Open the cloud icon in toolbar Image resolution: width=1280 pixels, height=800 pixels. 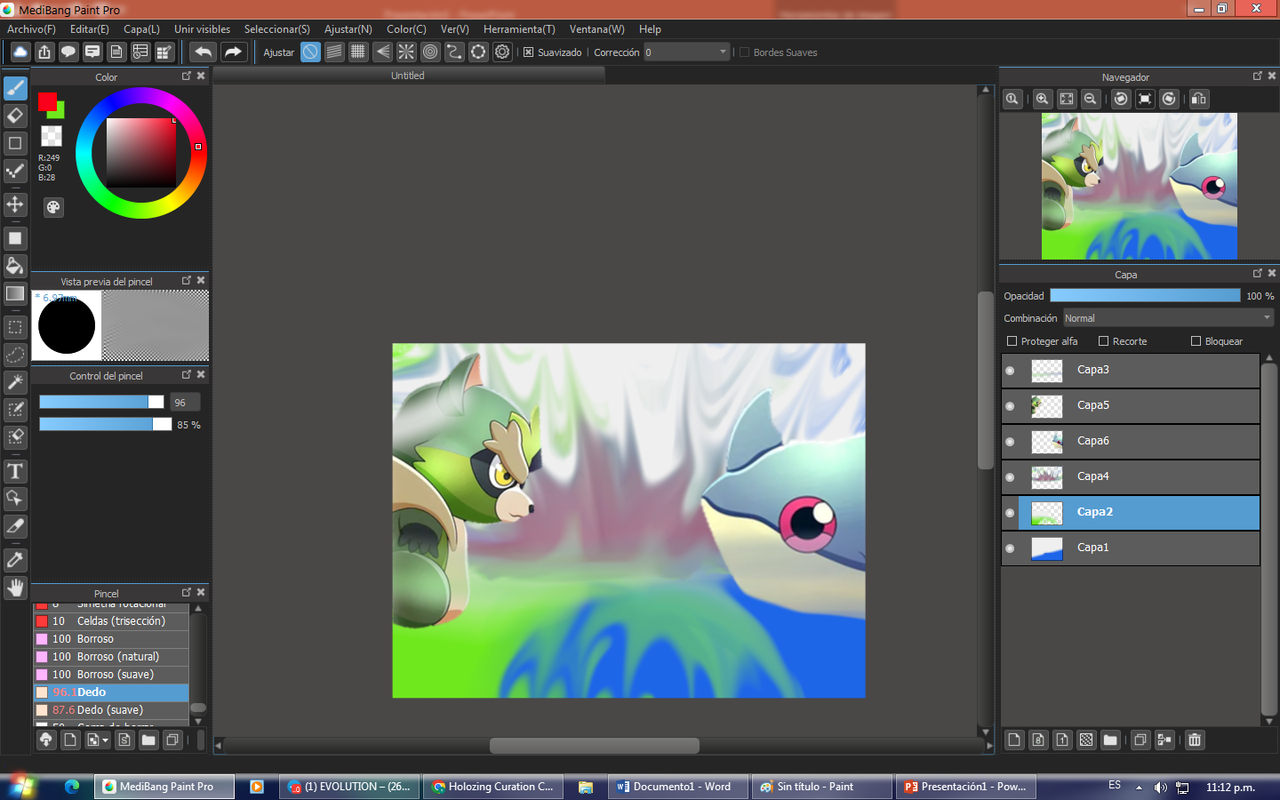[20, 52]
